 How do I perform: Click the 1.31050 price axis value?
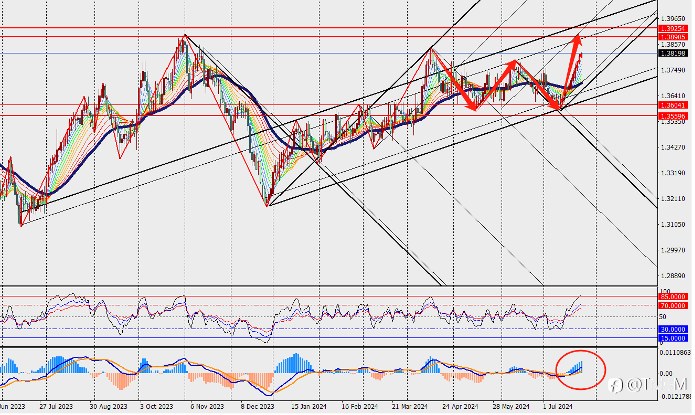pyautogui.click(x=673, y=224)
